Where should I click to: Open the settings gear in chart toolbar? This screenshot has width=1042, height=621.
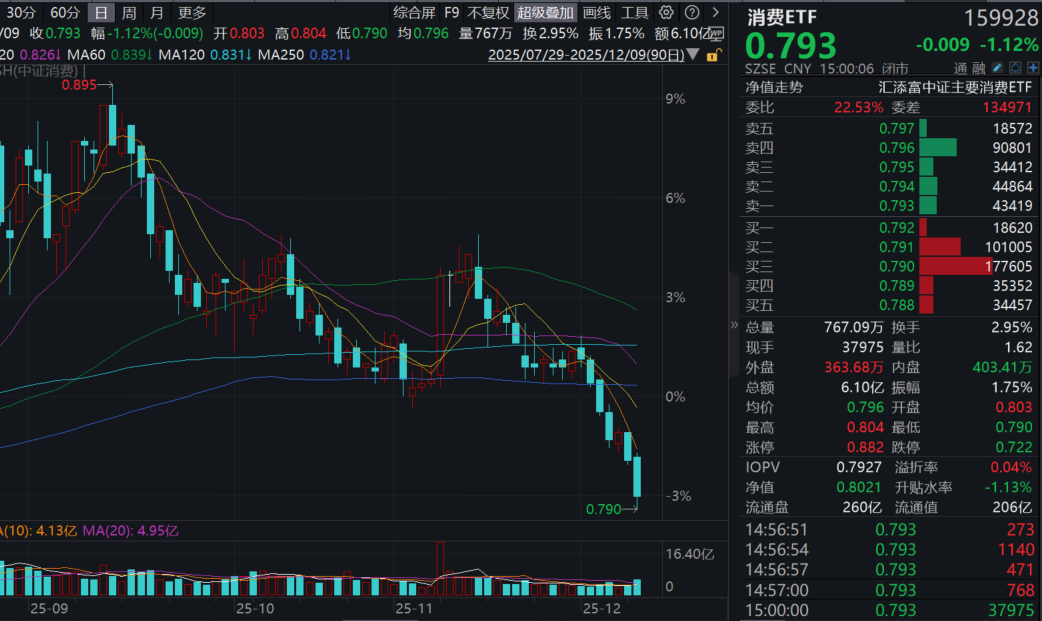[666, 12]
